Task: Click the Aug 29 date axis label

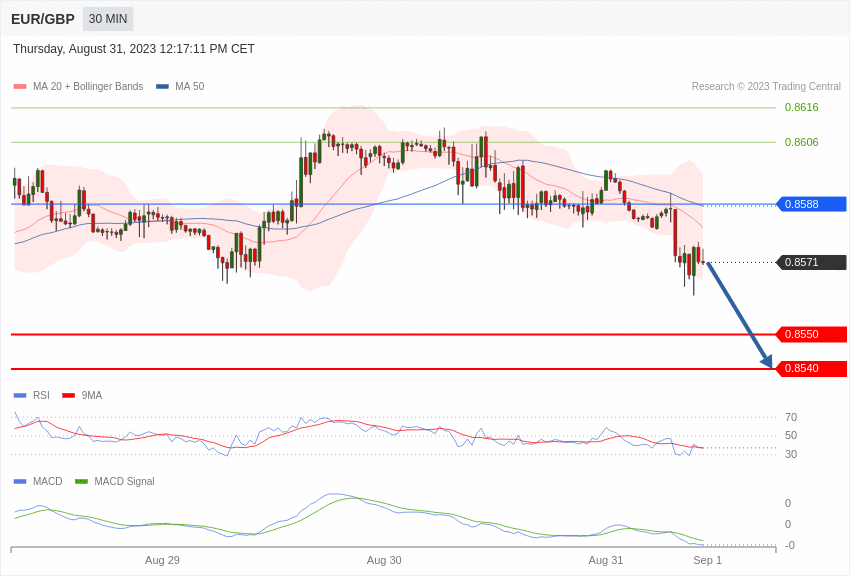Action: point(162,560)
